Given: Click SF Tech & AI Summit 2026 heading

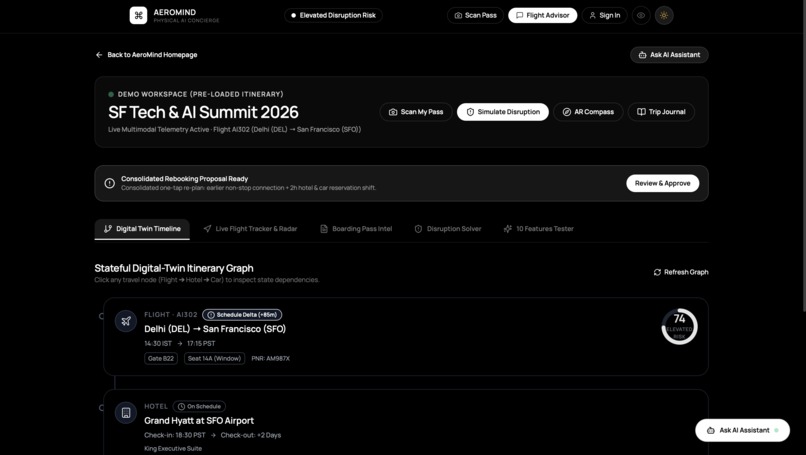Looking at the screenshot, I should point(203,112).
